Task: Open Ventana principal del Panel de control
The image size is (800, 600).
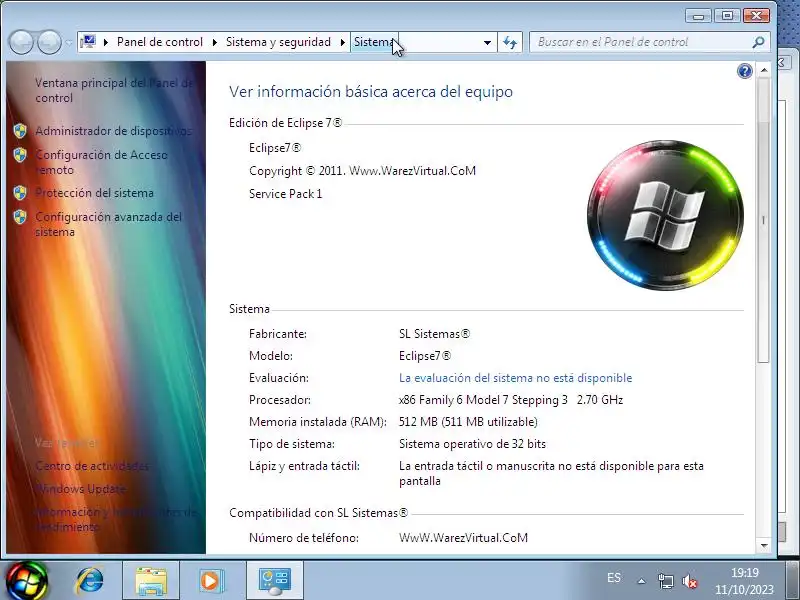Action: [114, 90]
